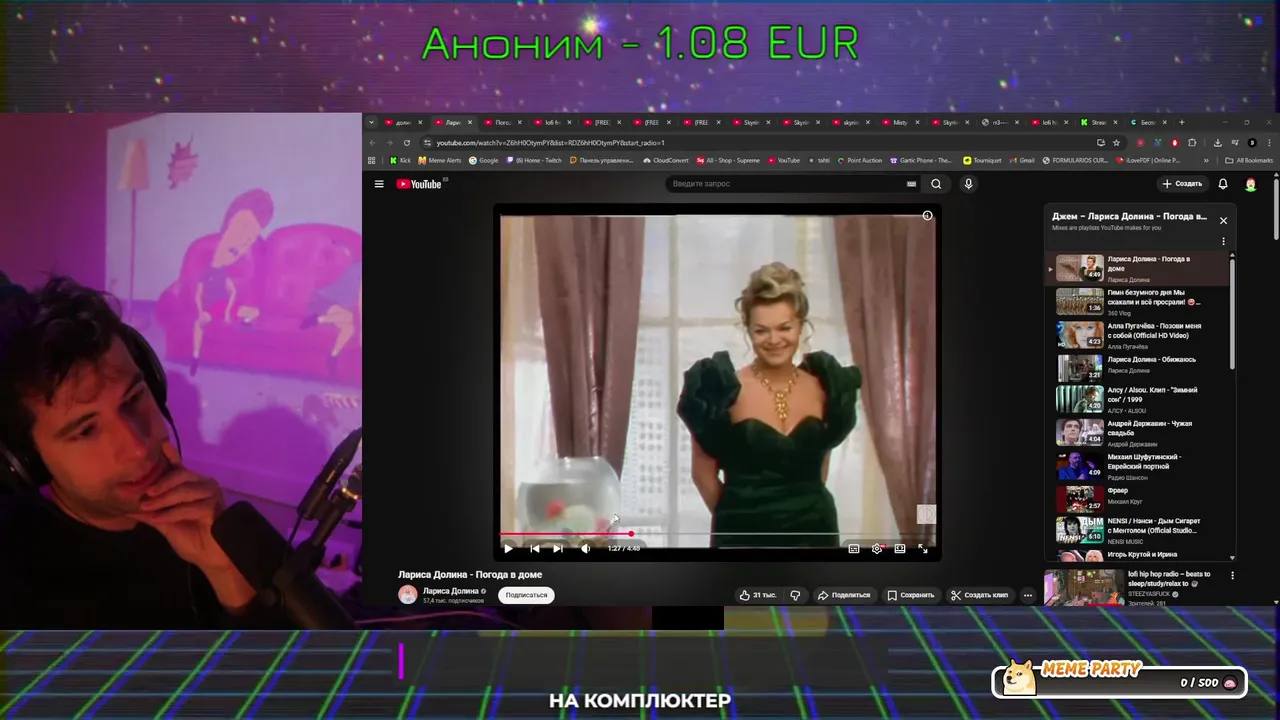The height and width of the screenshot is (720, 1280).
Task: Open Chrome downloads icon
Action: (1217, 143)
